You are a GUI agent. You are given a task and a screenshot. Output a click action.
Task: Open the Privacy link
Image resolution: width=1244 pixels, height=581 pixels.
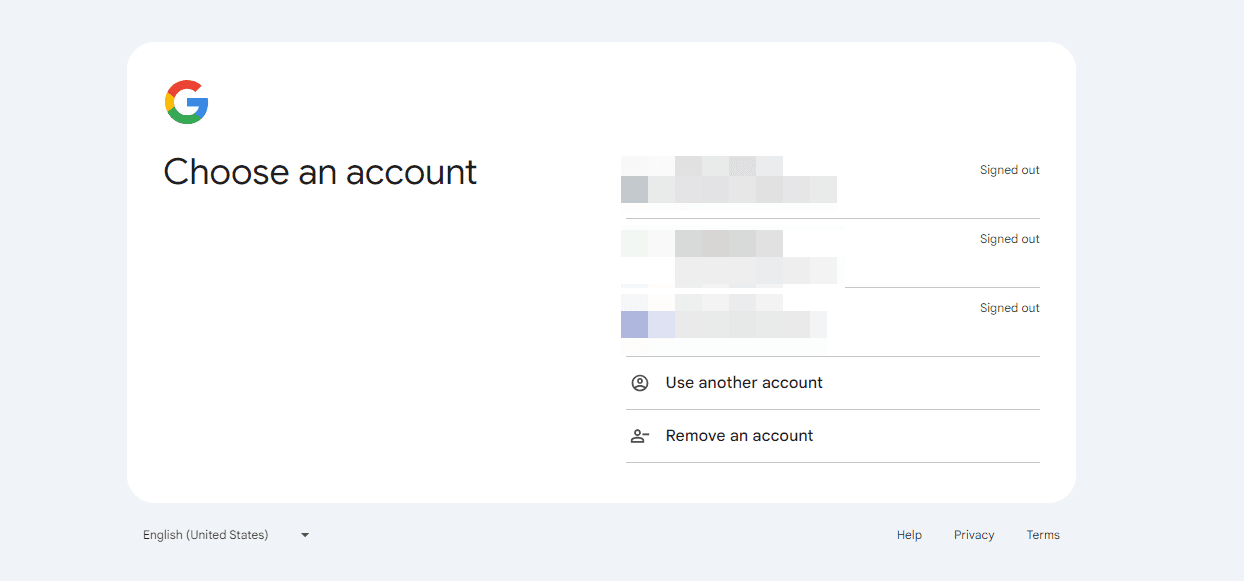(x=973, y=534)
